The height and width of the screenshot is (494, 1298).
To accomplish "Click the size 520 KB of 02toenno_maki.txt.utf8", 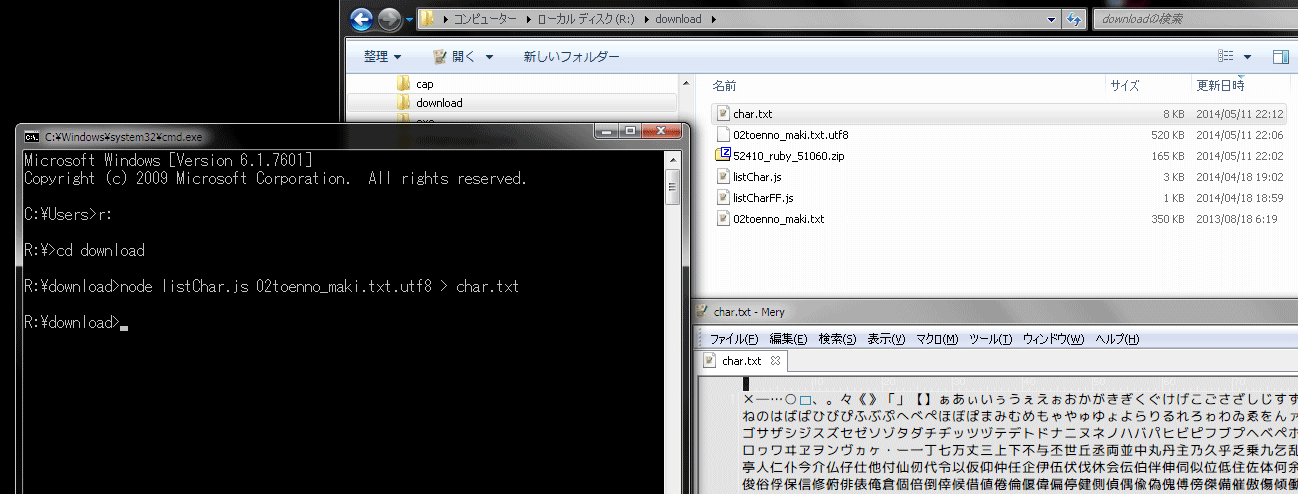I will pos(1167,135).
